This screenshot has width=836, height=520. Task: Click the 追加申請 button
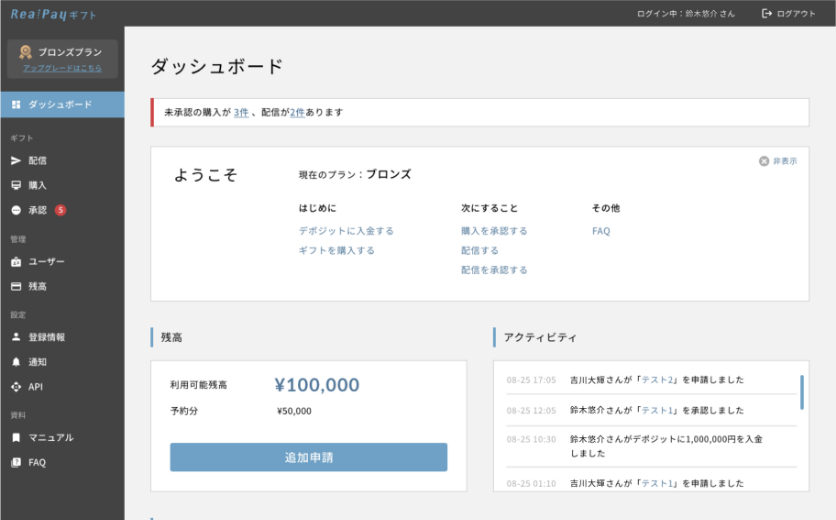click(x=309, y=457)
